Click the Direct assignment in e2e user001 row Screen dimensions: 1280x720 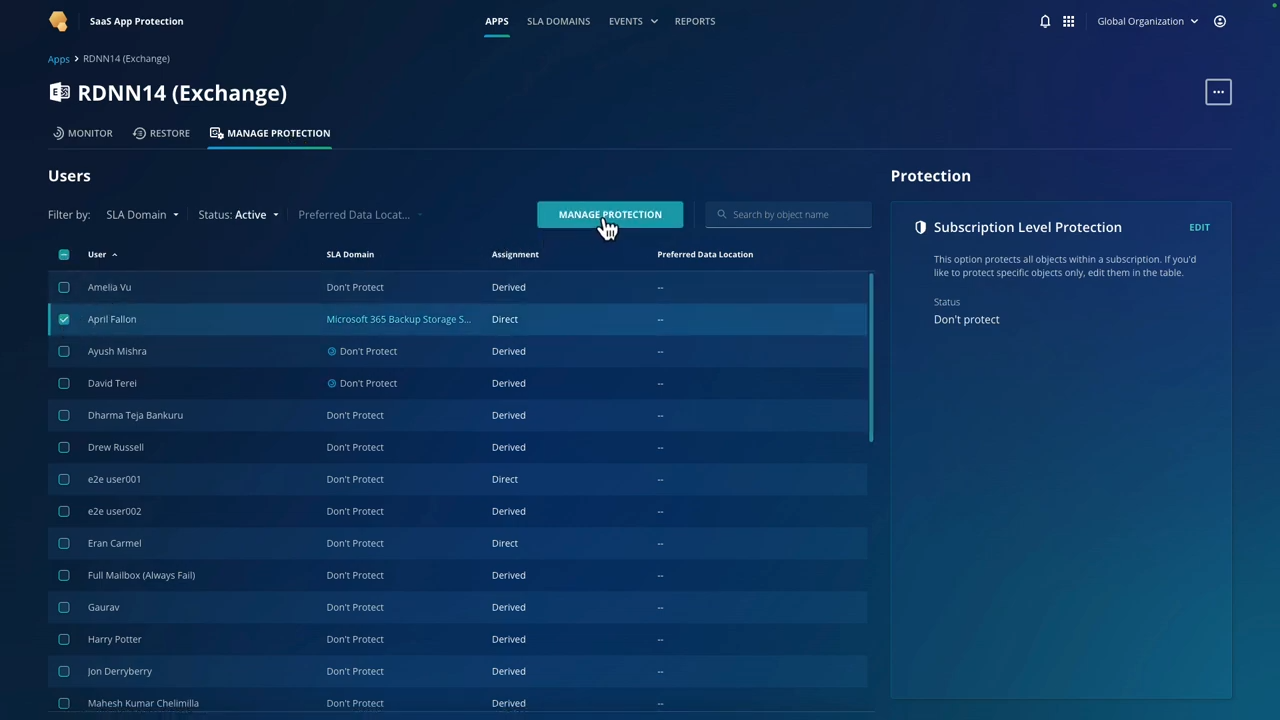tap(504, 479)
